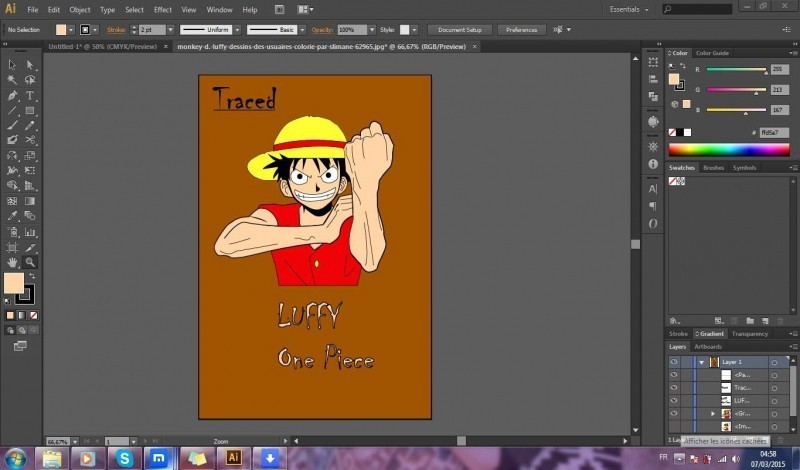Hide the LUF... sublayer
The height and width of the screenshot is (470, 800).
[674, 401]
